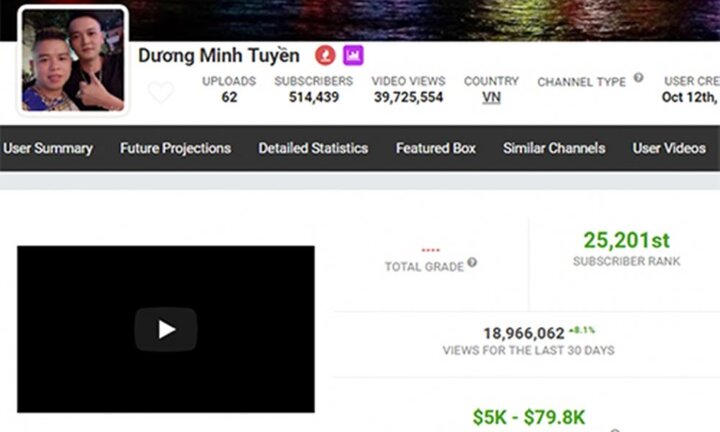The width and height of the screenshot is (720, 432).
Task: Click the Channel Type label
Action: (581, 82)
